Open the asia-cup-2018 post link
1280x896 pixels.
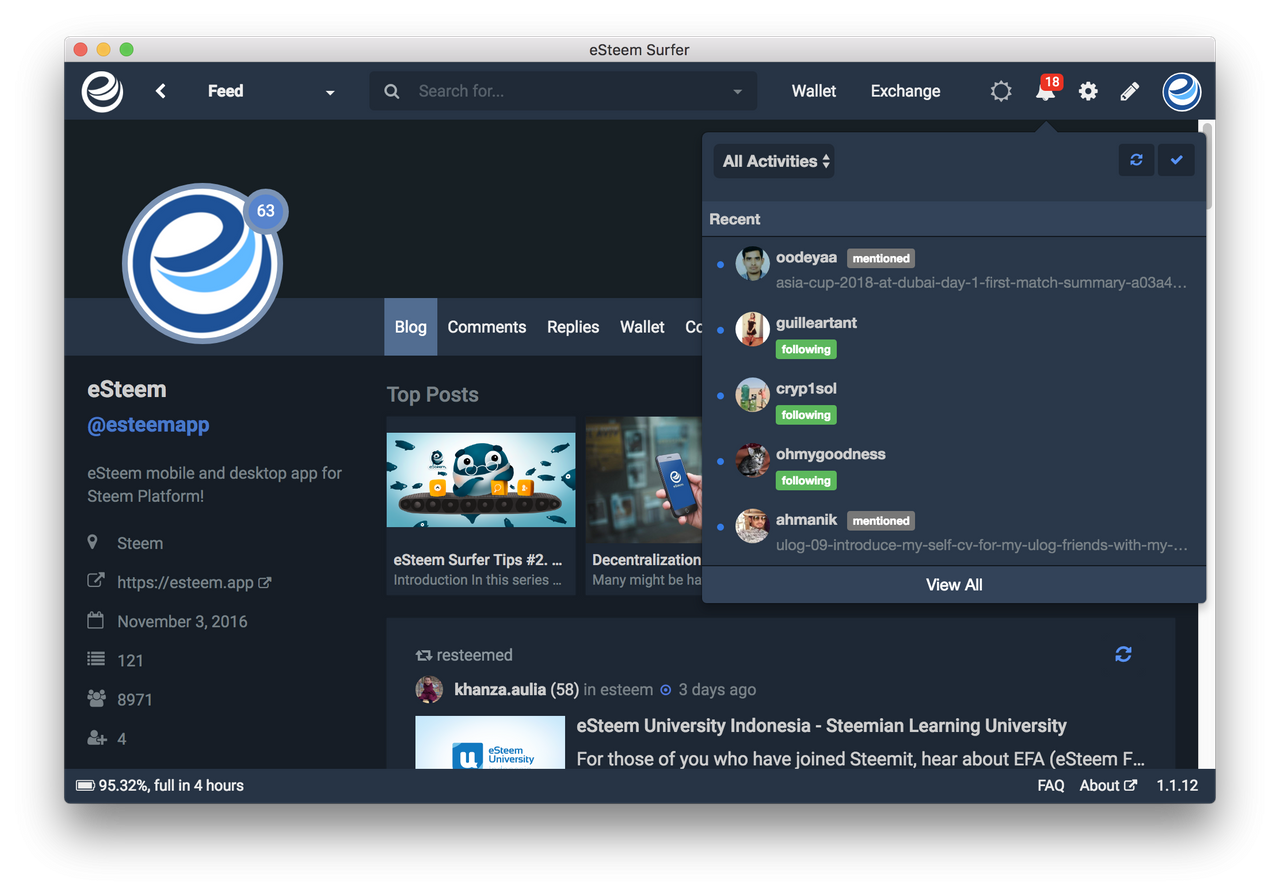click(x=982, y=282)
